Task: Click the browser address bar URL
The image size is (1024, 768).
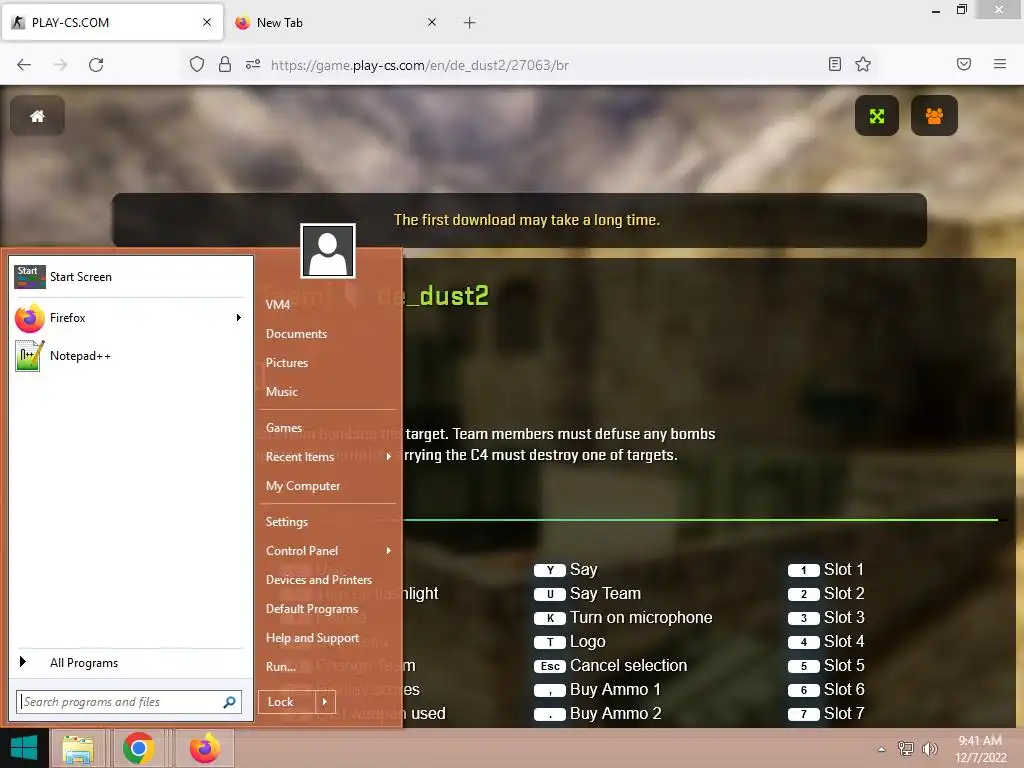Action: coord(419,65)
